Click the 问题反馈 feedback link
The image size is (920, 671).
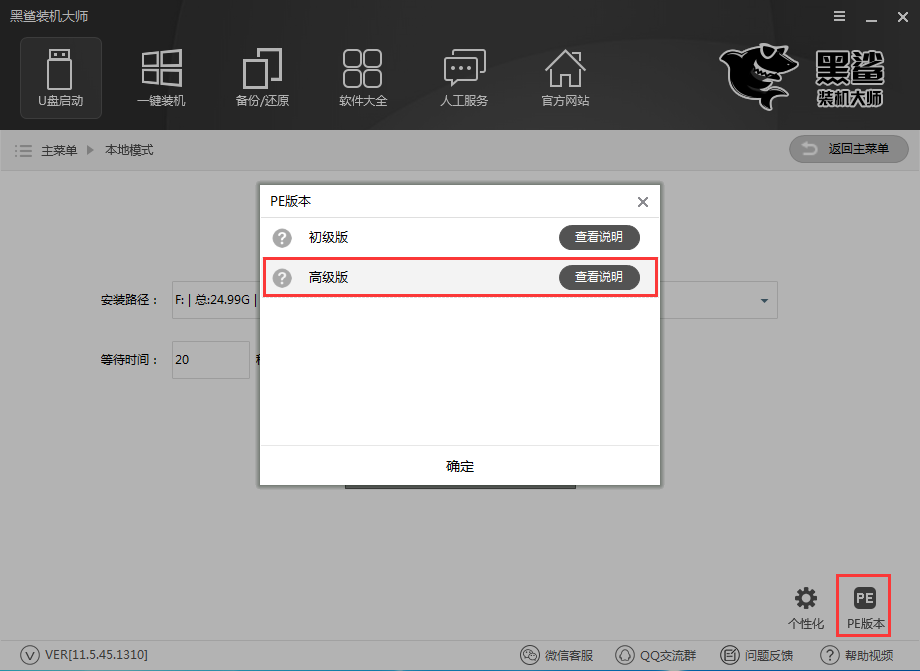tap(757, 655)
